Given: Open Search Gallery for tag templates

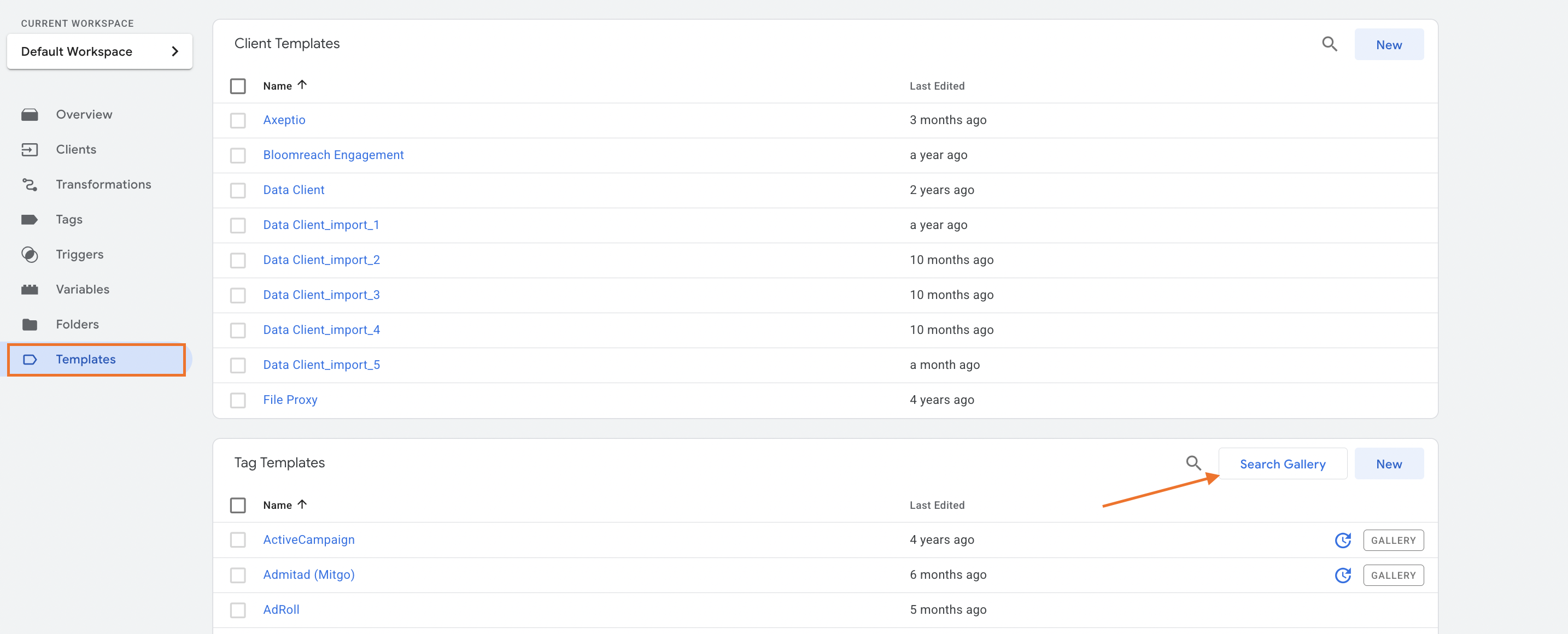Looking at the screenshot, I should pyautogui.click(x=1283, y=463).
